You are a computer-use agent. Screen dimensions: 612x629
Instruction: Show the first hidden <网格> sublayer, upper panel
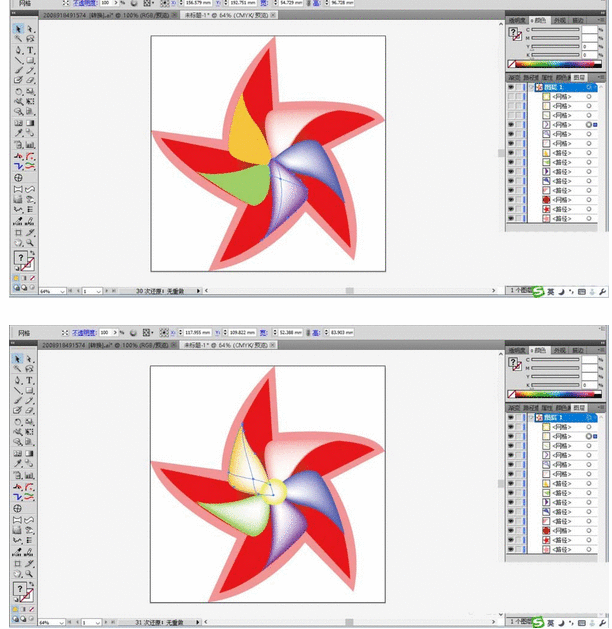(511, 97)
